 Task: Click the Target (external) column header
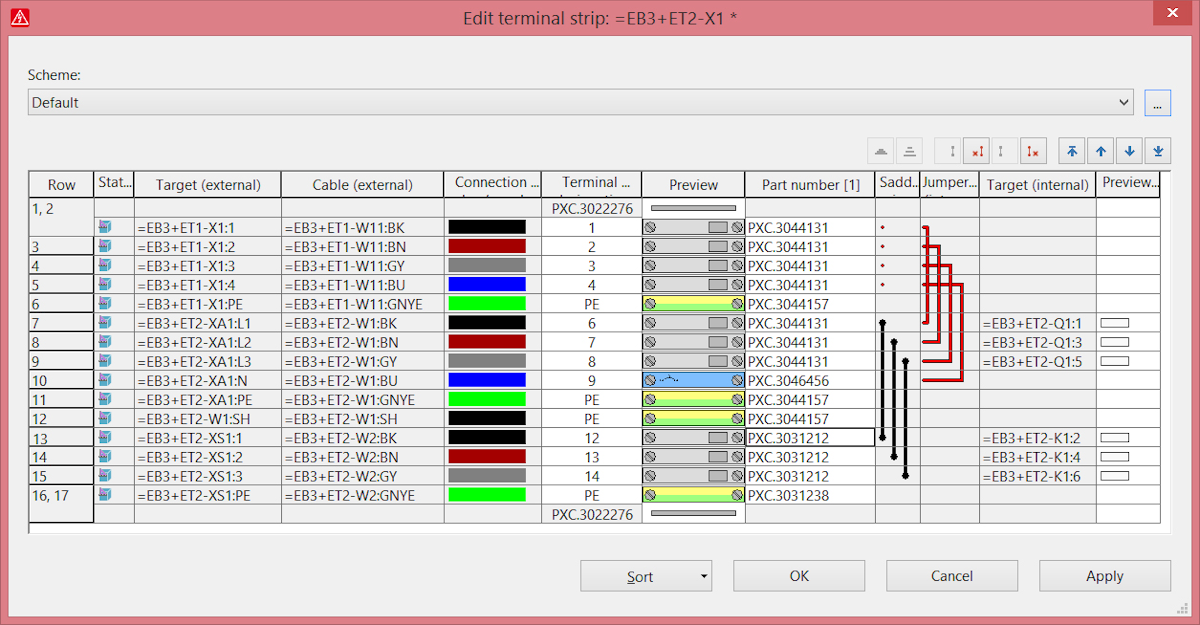pyautogui.click(x=207, y=184)
